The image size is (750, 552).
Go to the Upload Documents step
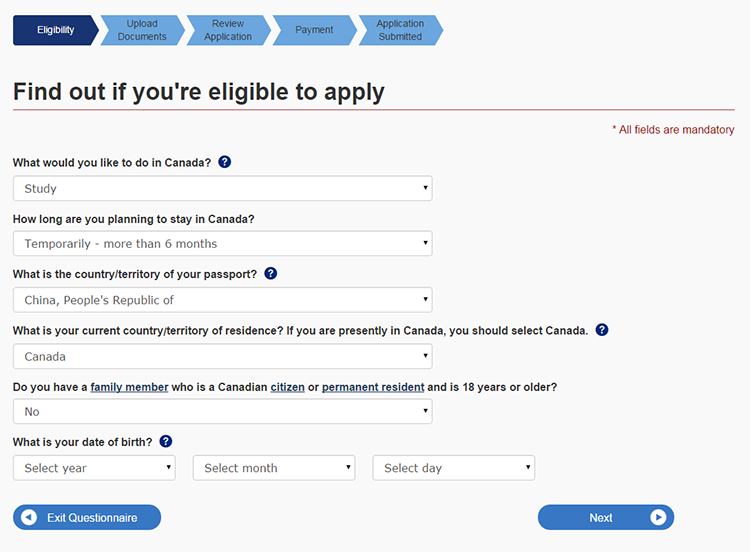[x=142, y=30]
